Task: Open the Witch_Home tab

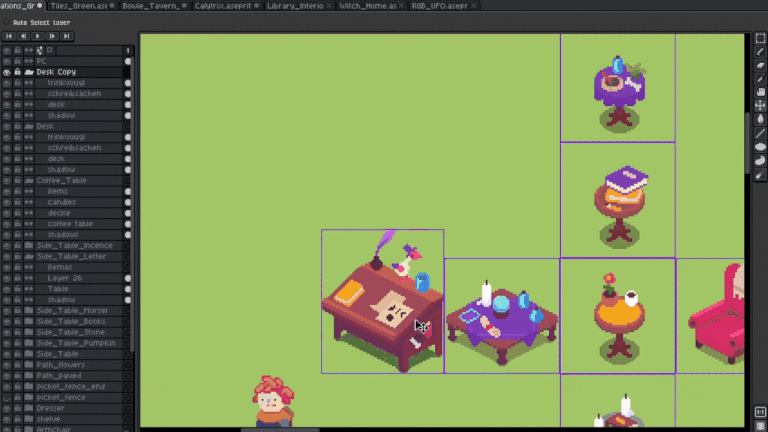Action: coord(370,6)
